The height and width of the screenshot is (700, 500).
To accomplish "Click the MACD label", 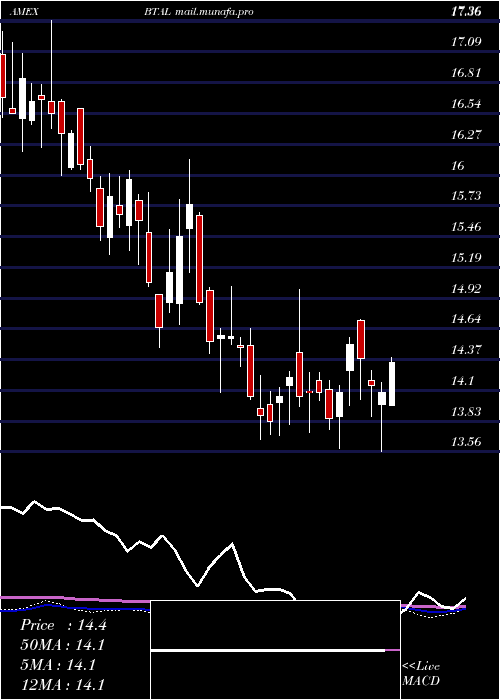I will point(421,681).
